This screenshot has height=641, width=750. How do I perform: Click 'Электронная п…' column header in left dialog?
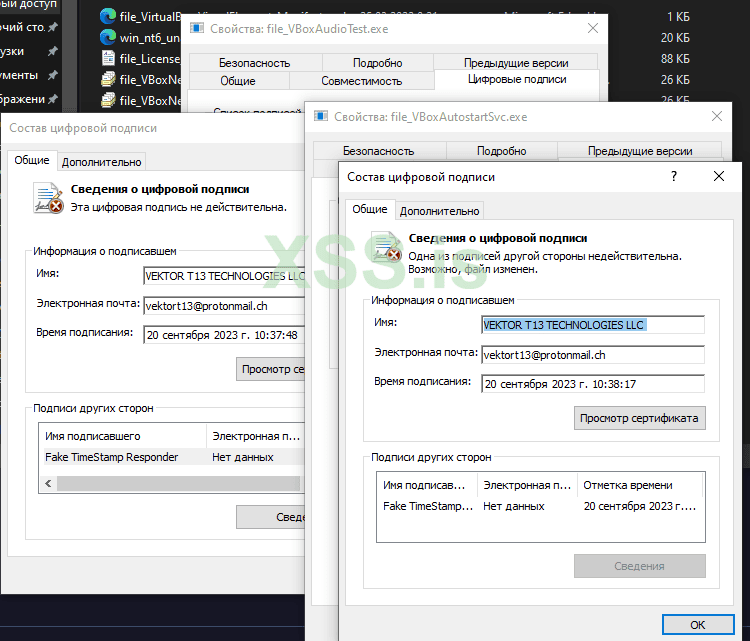(x=256, y=436)
